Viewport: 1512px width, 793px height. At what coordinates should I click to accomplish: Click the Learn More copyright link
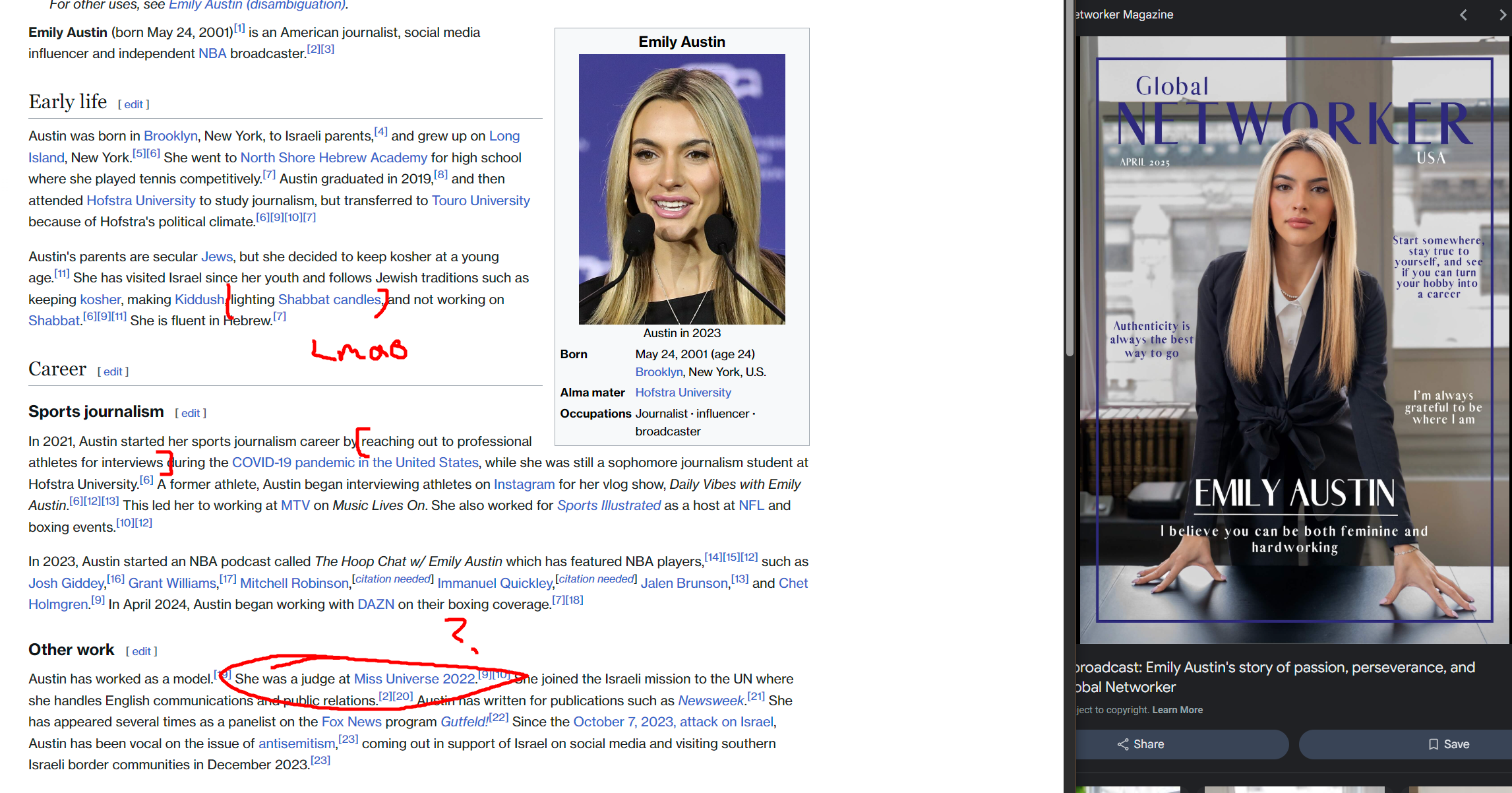(1177, 710)
